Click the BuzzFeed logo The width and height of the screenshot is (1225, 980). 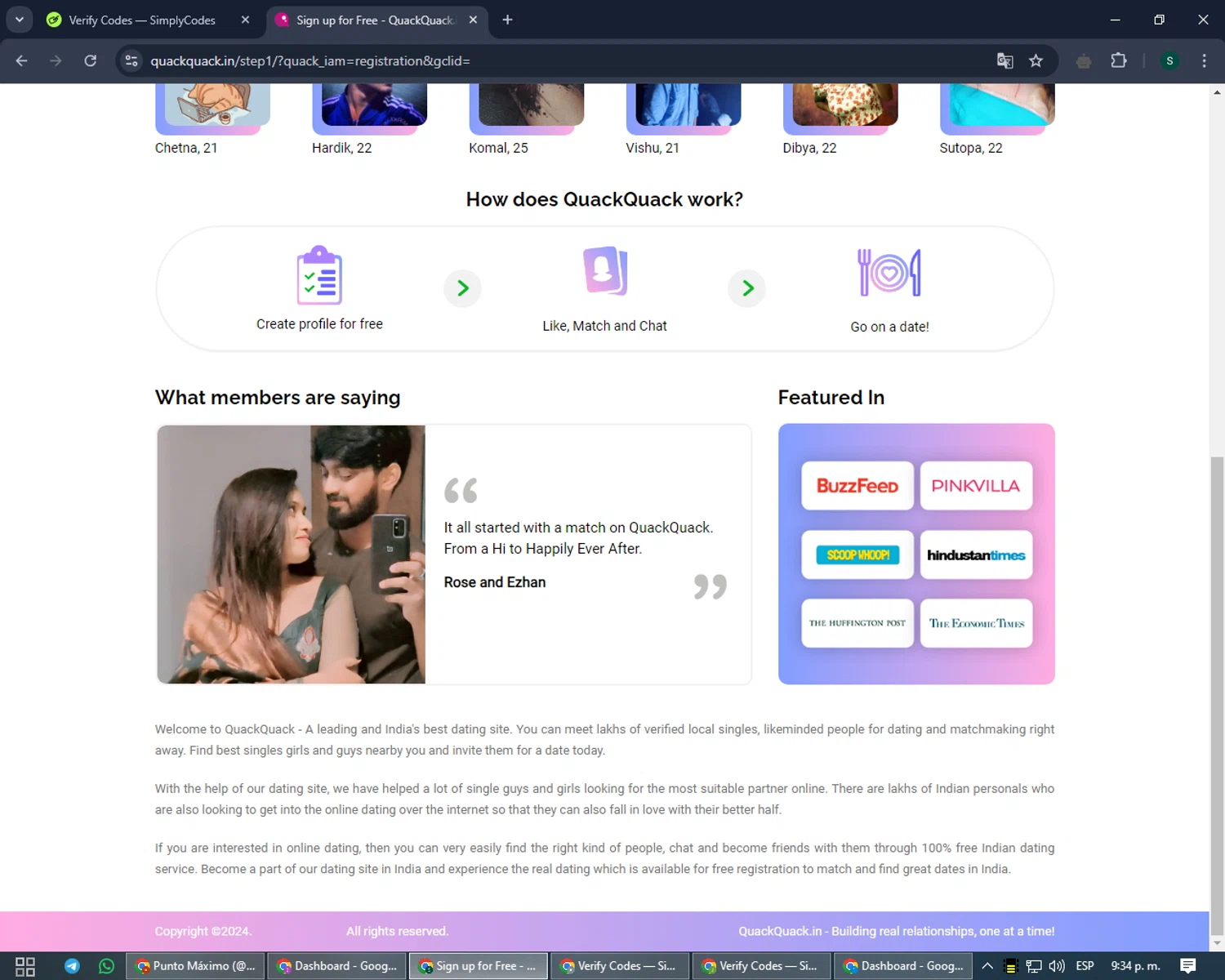pyautogui.click(x=857, y=486)
